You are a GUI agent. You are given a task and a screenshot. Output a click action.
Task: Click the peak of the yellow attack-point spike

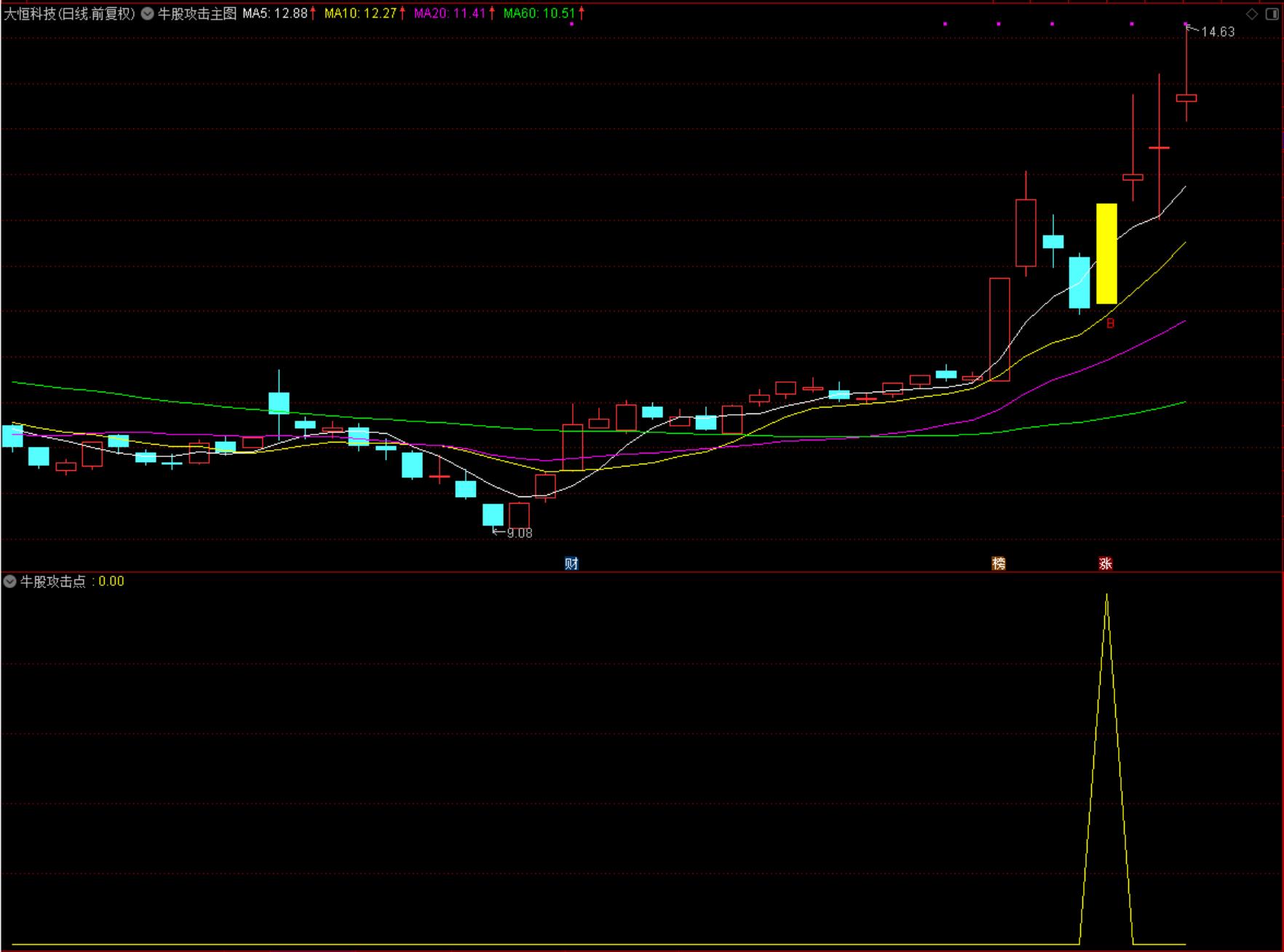pos(1106,595)
